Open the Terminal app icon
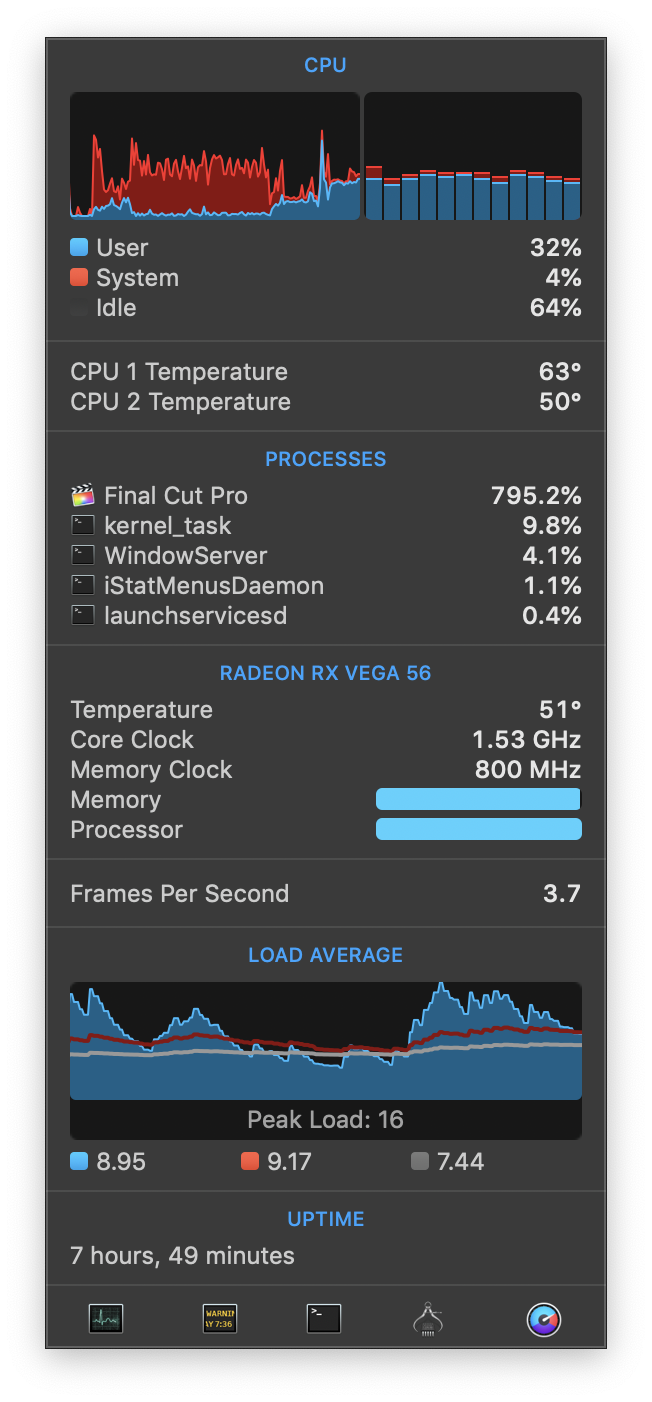This screenshot has width=652, height=1402. click(324, 1319)
